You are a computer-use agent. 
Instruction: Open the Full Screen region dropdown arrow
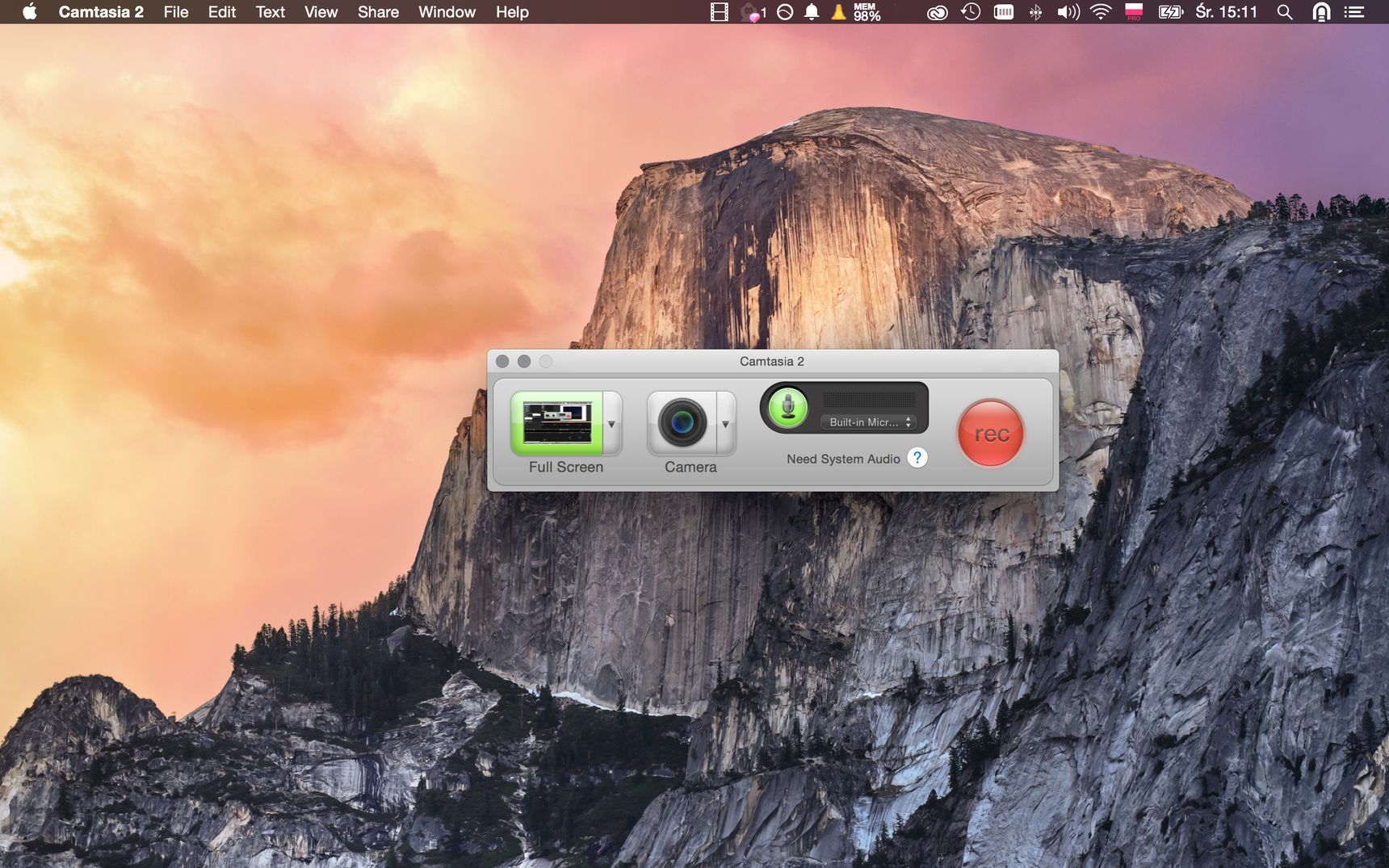(x=612, y=423)
